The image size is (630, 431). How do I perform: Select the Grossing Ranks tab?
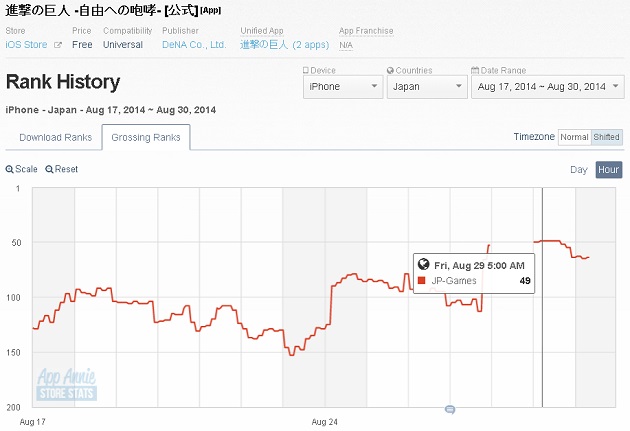coord(146,137)
